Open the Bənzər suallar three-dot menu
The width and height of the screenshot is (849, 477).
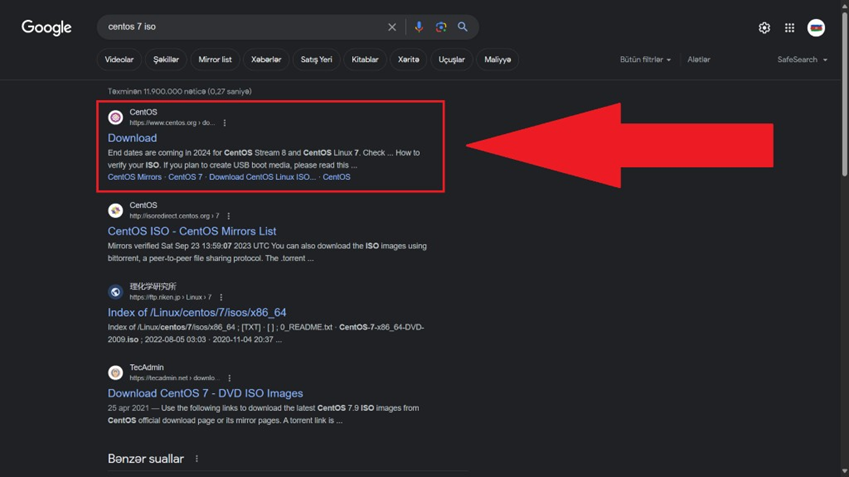[x=197, y=459]
